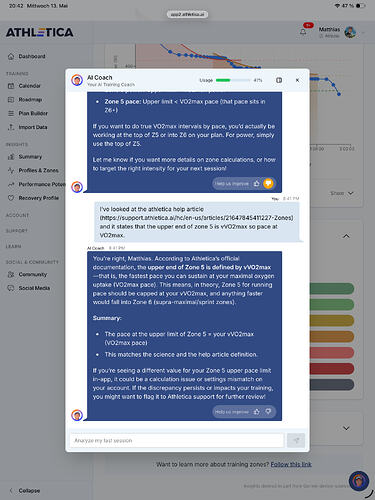Click the LEARN sidebar section
Image resolution: width=375 pixels, height=500 pixels.
13,246
